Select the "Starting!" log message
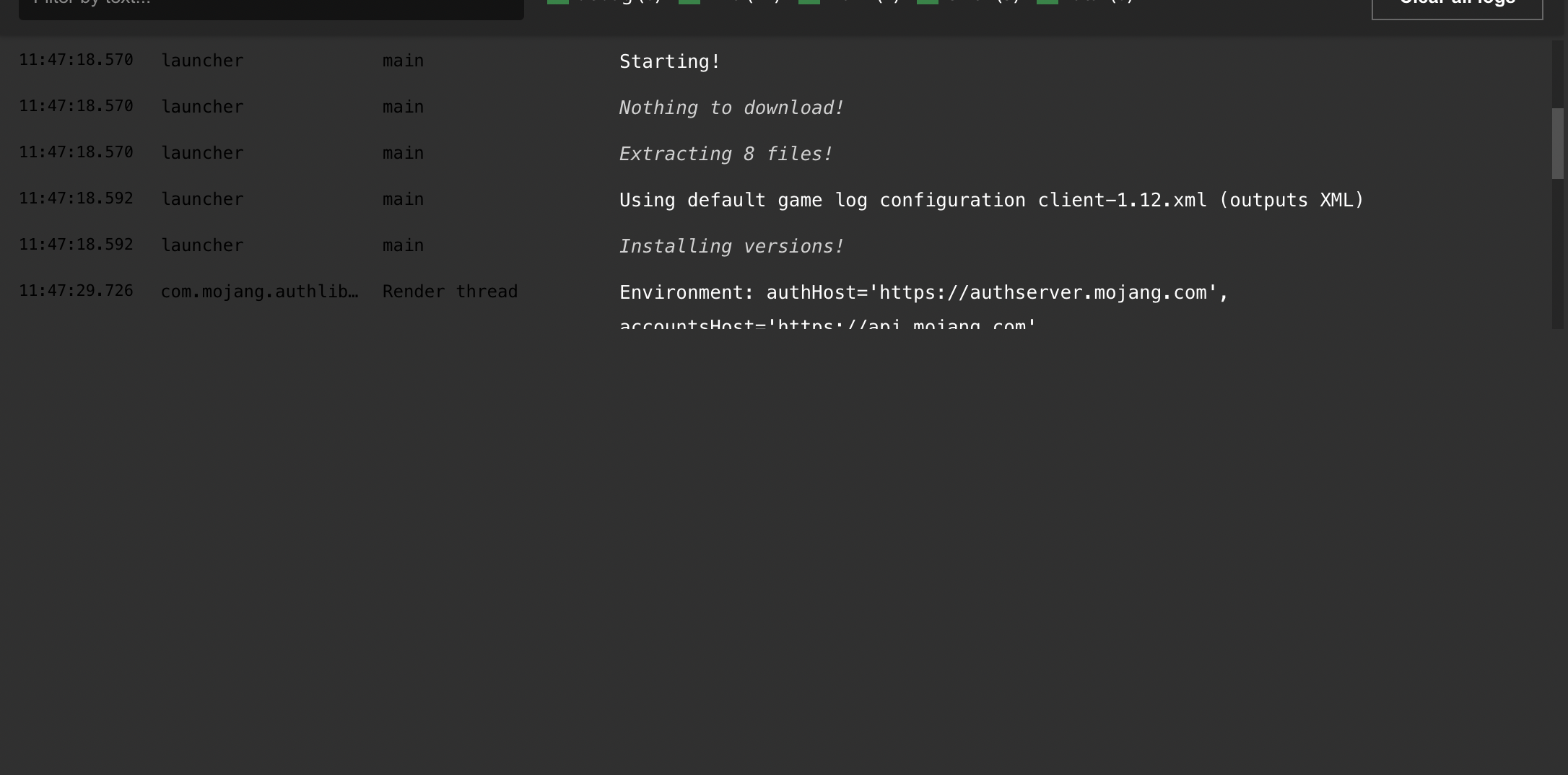Screen dimensions: 1568x775 pos(669,62)
